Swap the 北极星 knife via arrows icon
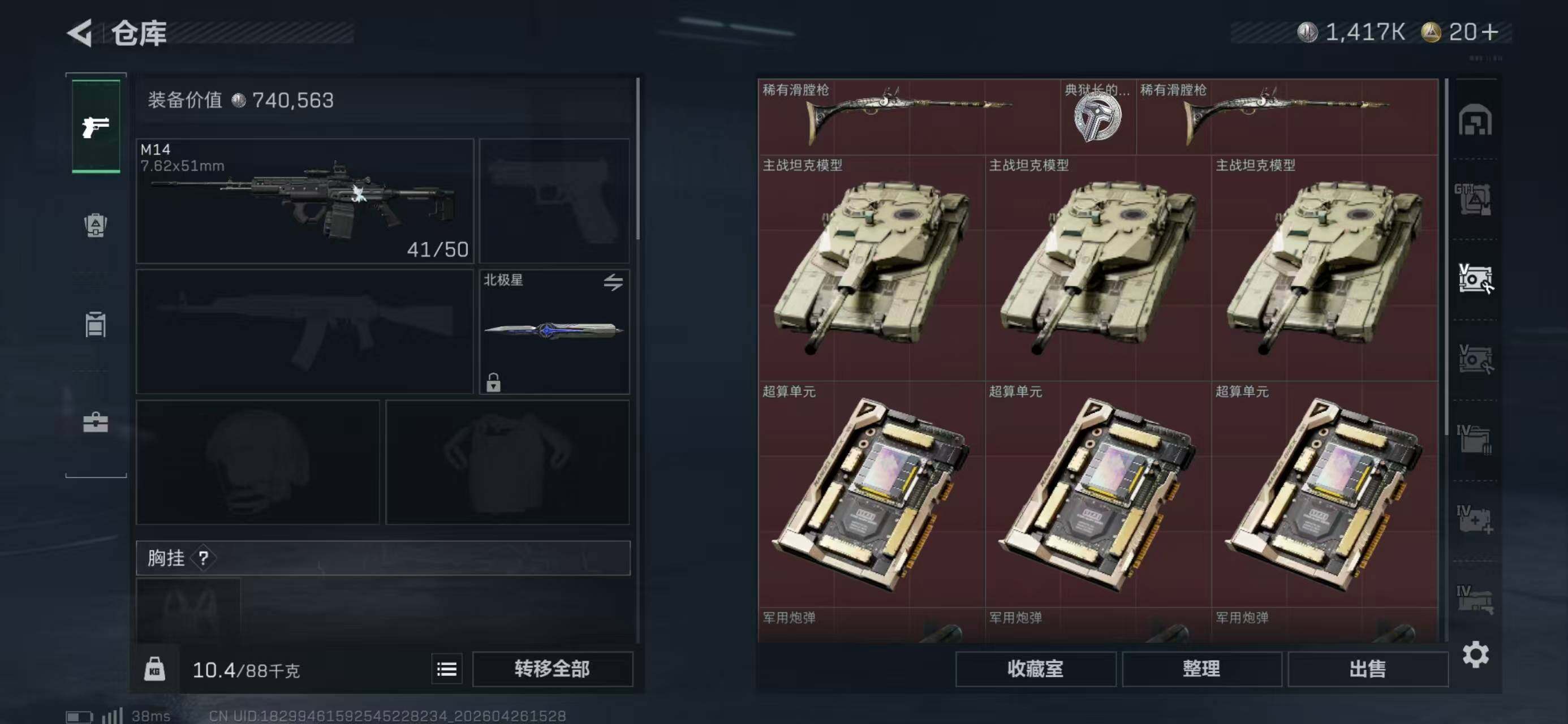This screenshot has width=1568, height=724. (x=613, y=282)
